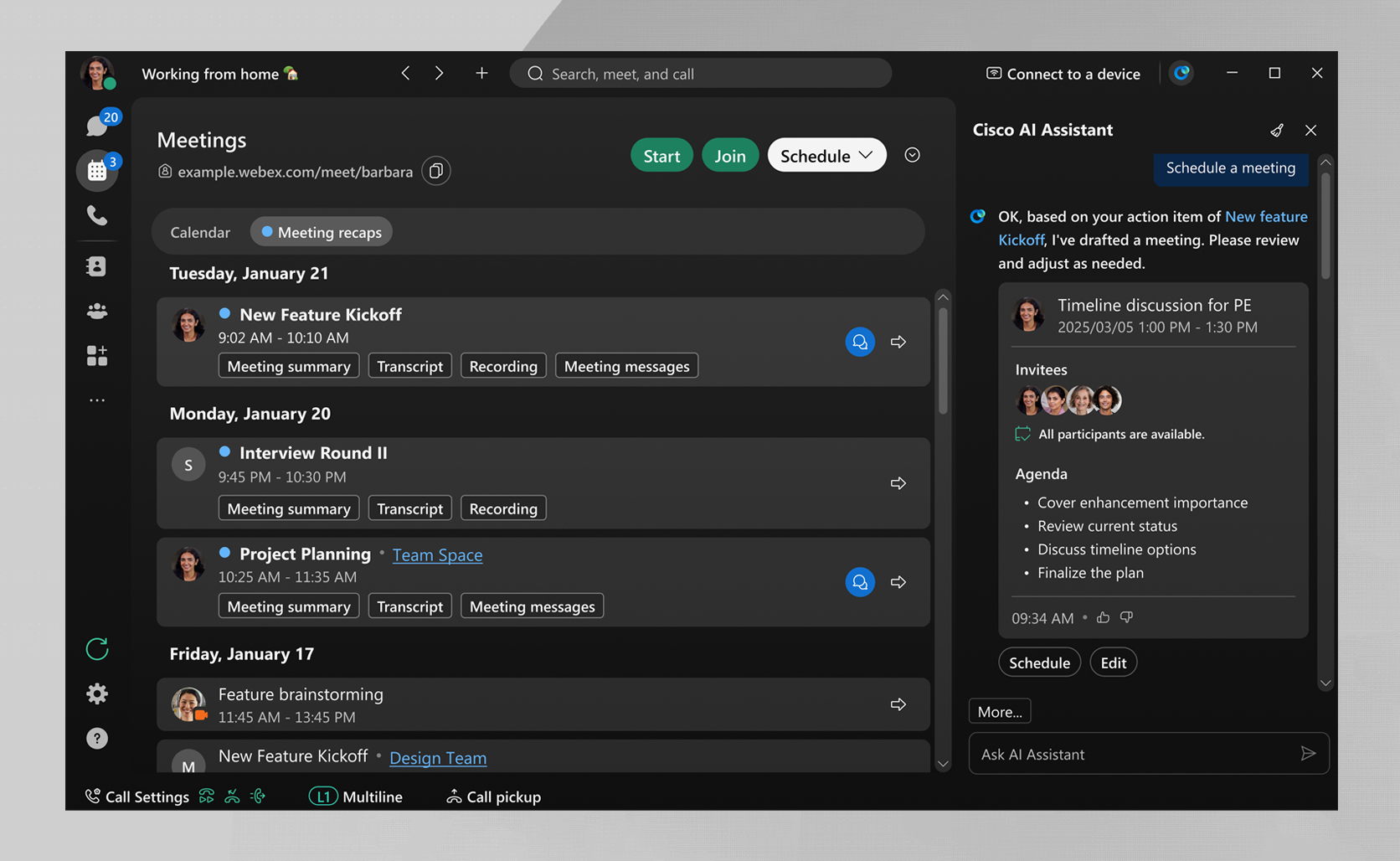Focus the Ask AI Assistant input
The image size is (1400, 861).
(x=1149, y=754)
